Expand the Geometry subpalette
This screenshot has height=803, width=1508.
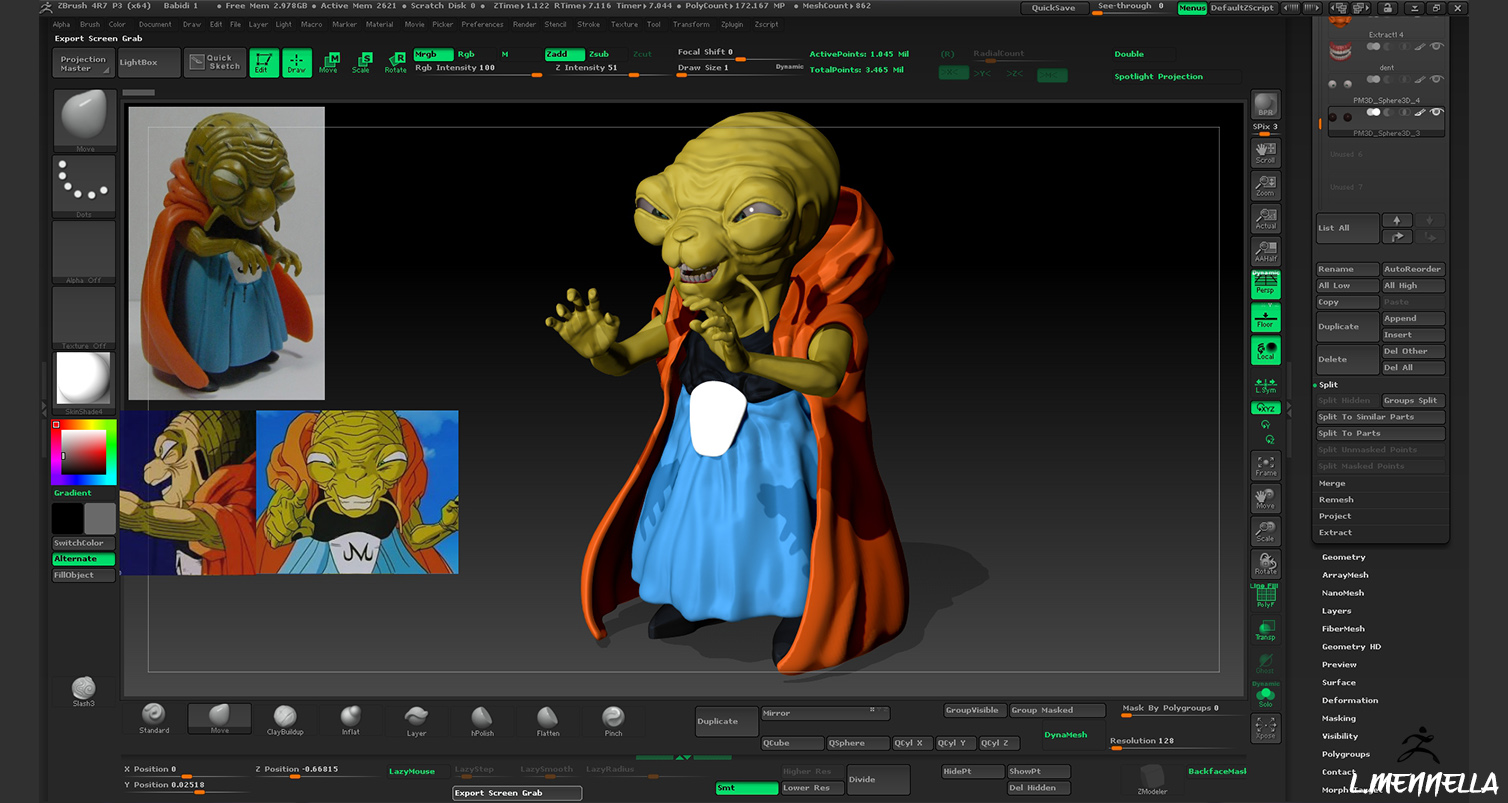1343,557
